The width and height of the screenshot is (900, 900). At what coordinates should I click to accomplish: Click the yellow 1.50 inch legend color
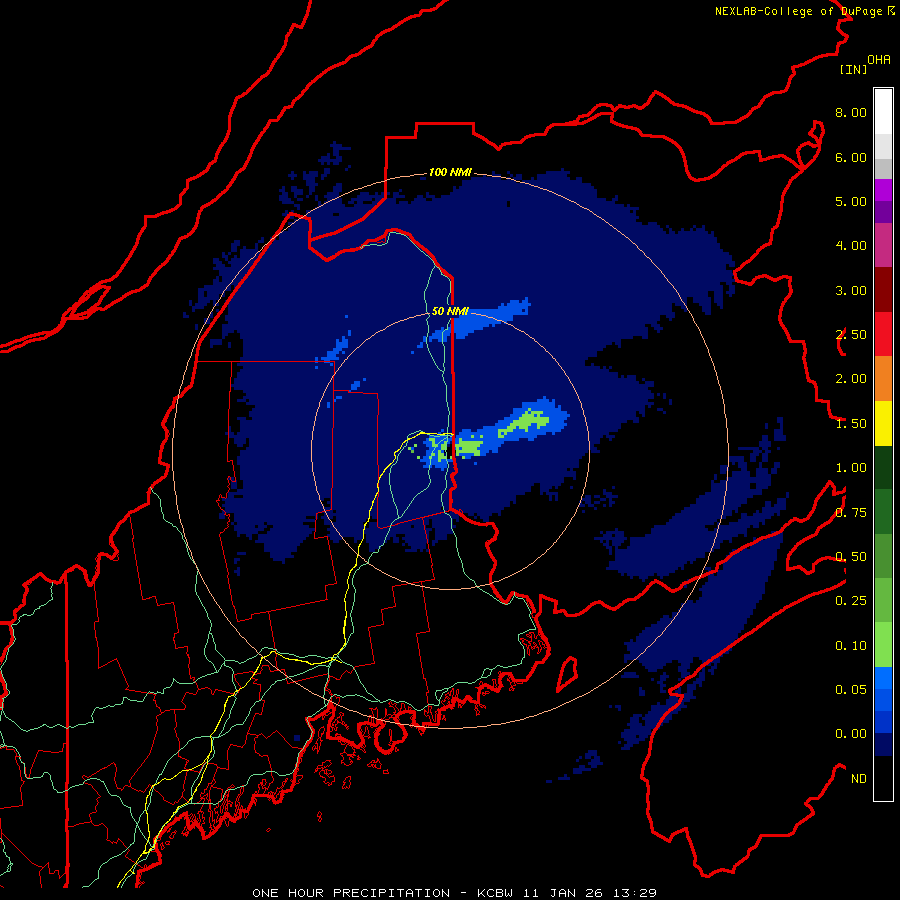click(x=883, y=423)
